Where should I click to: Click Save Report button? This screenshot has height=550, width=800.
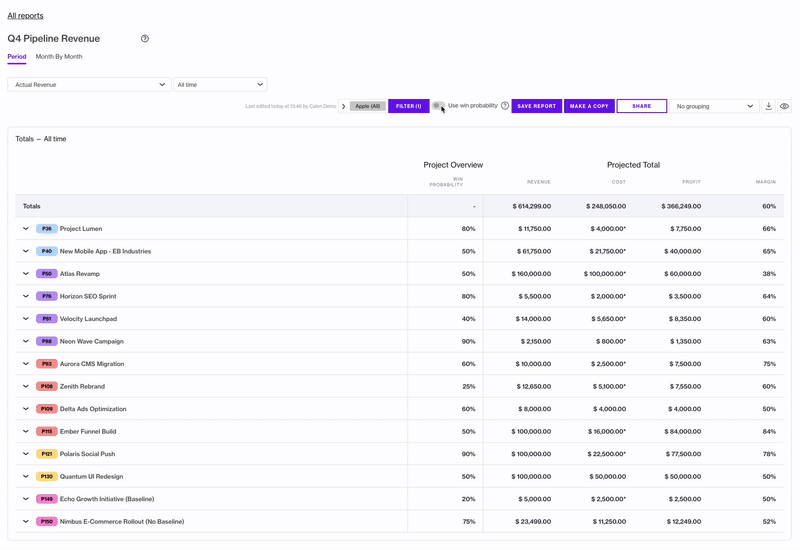click(537, 106)
